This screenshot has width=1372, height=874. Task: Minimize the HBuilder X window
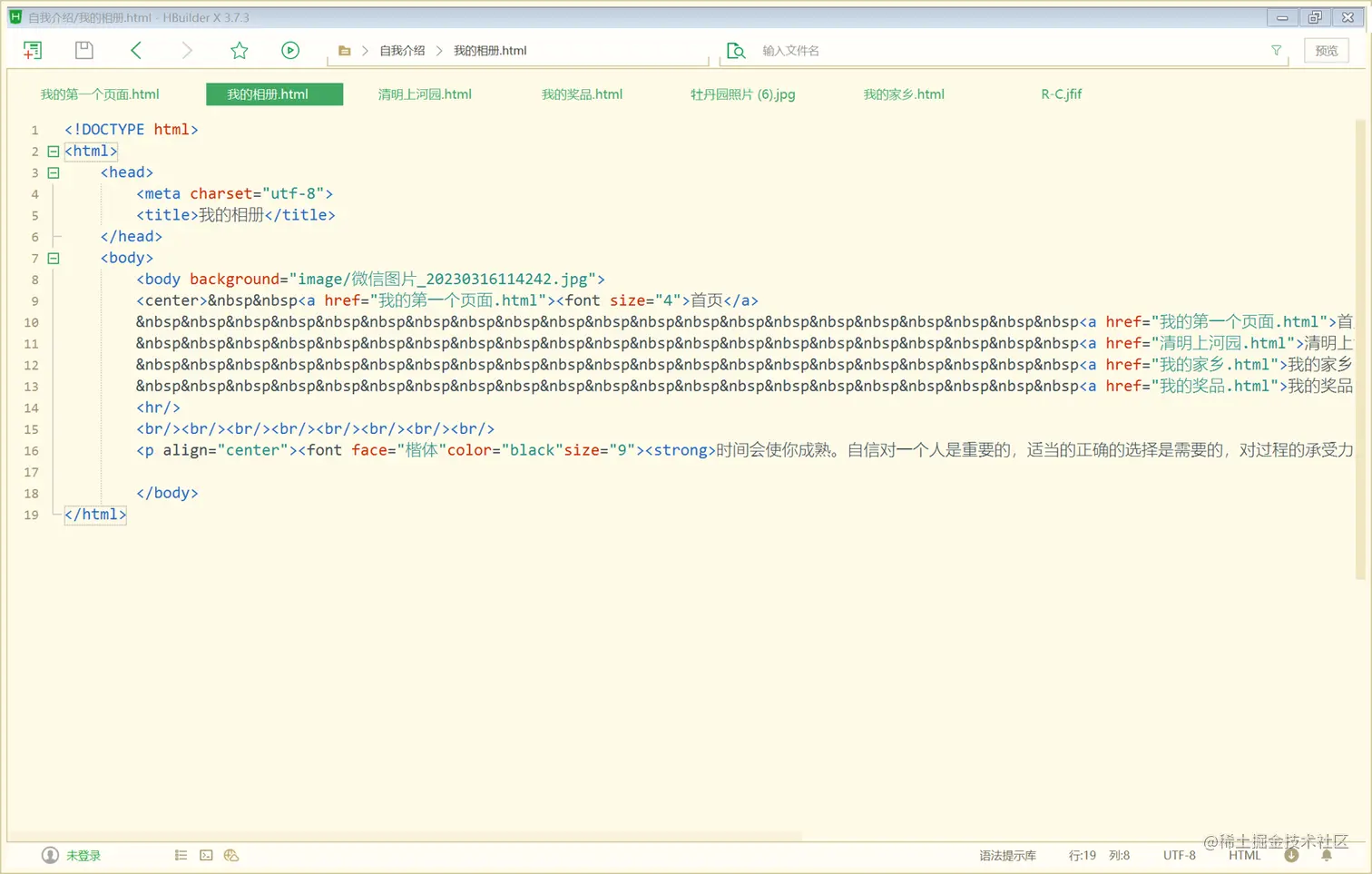pos(1282,17)
